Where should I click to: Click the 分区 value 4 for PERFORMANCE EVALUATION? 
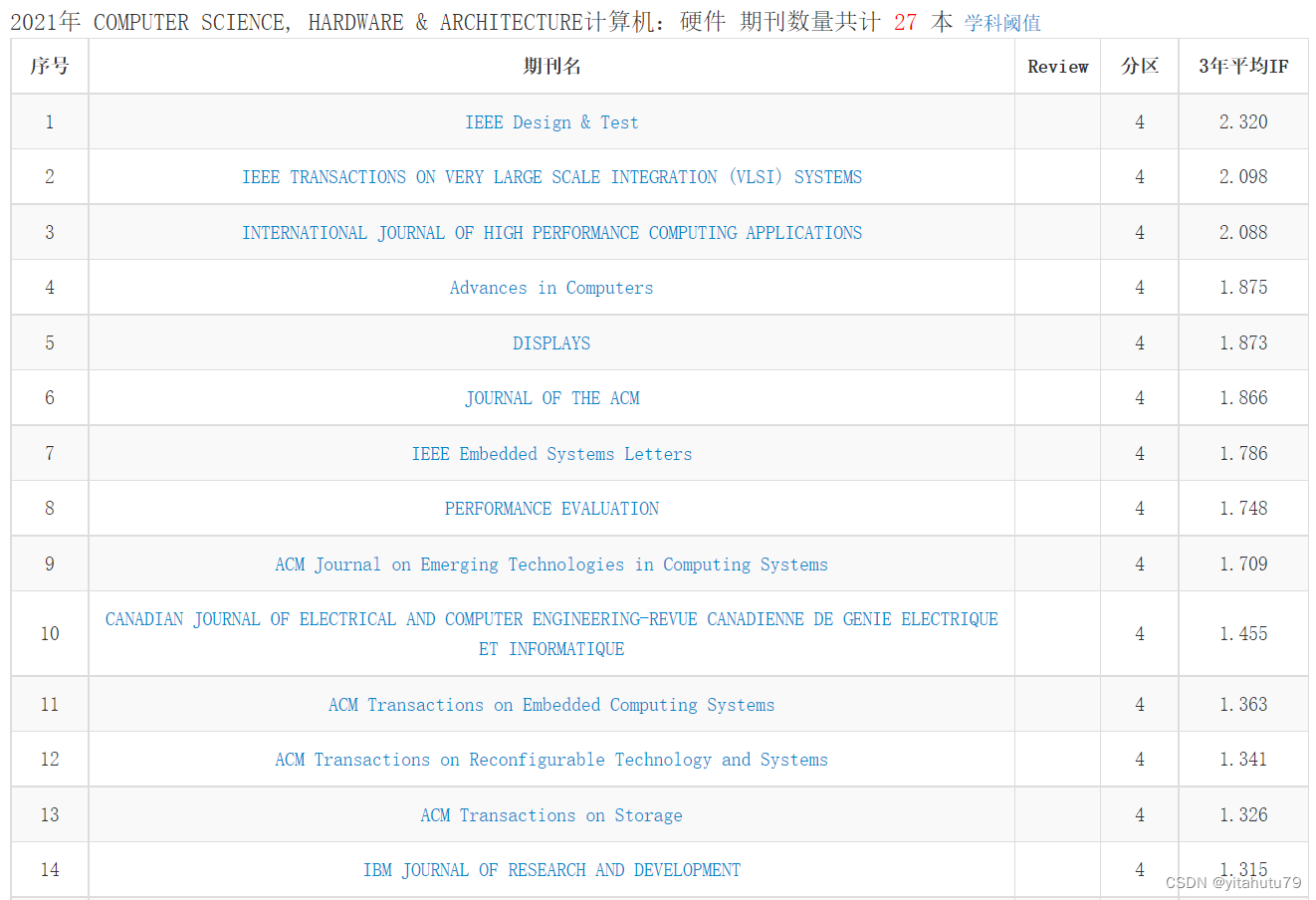(x=1140, y=509)
